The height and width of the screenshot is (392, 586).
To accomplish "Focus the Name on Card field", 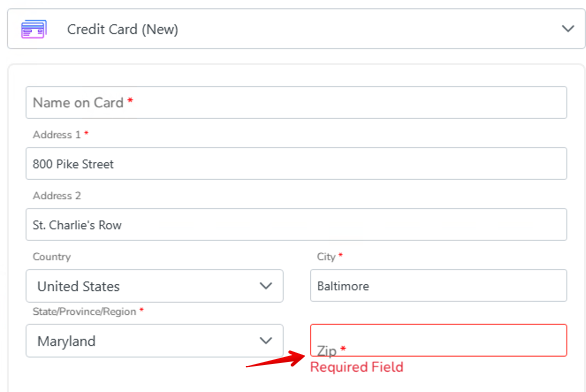I will tap(296, 102).
